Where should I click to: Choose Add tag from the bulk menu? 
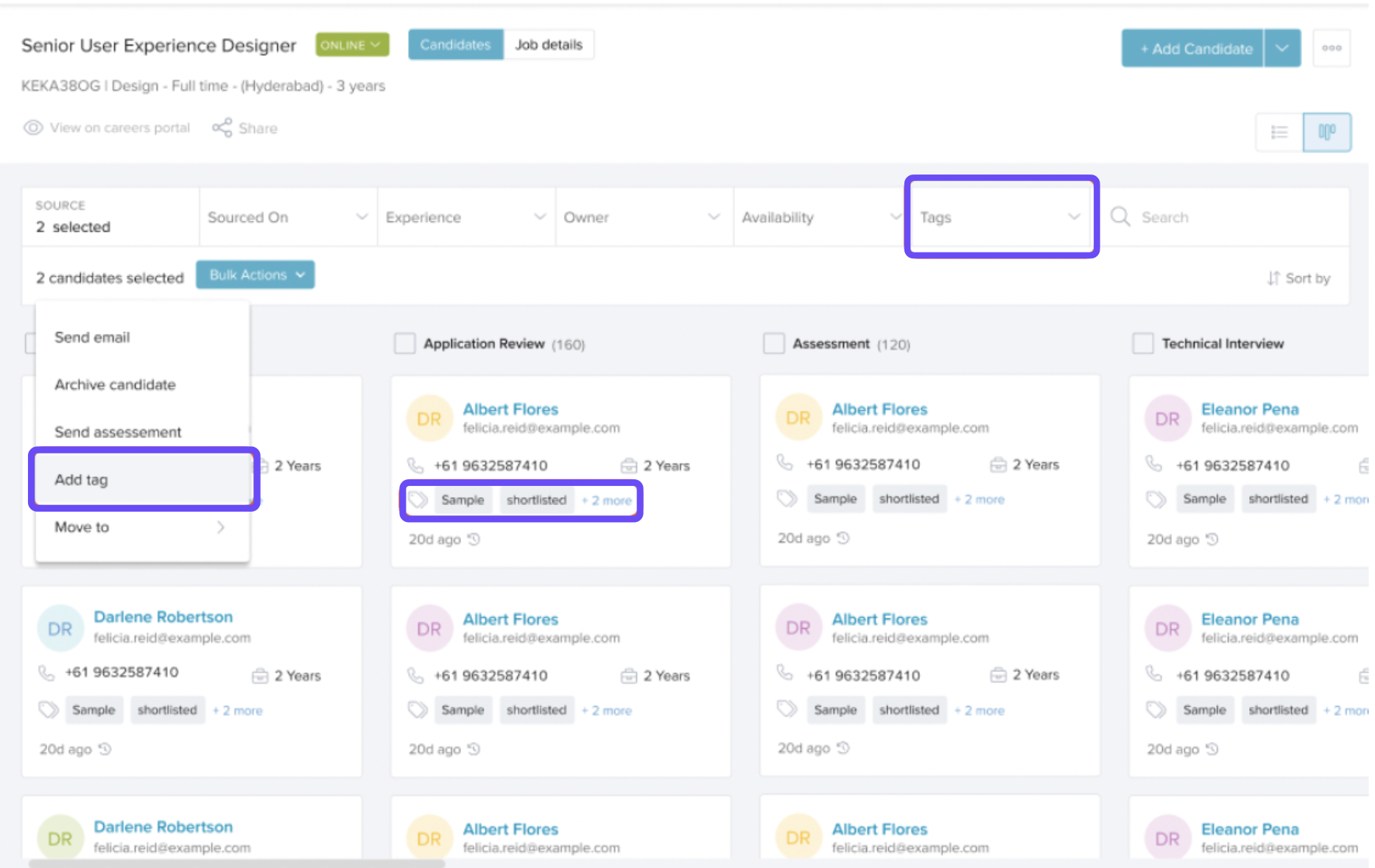click(x=81, y=479)
